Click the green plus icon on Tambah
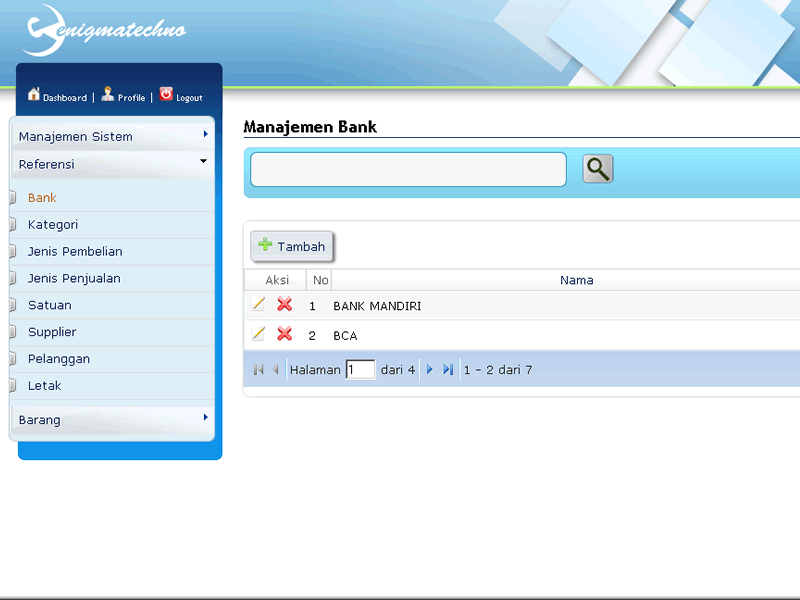This screenshot has width=800, height=600. tap(265, 244)
